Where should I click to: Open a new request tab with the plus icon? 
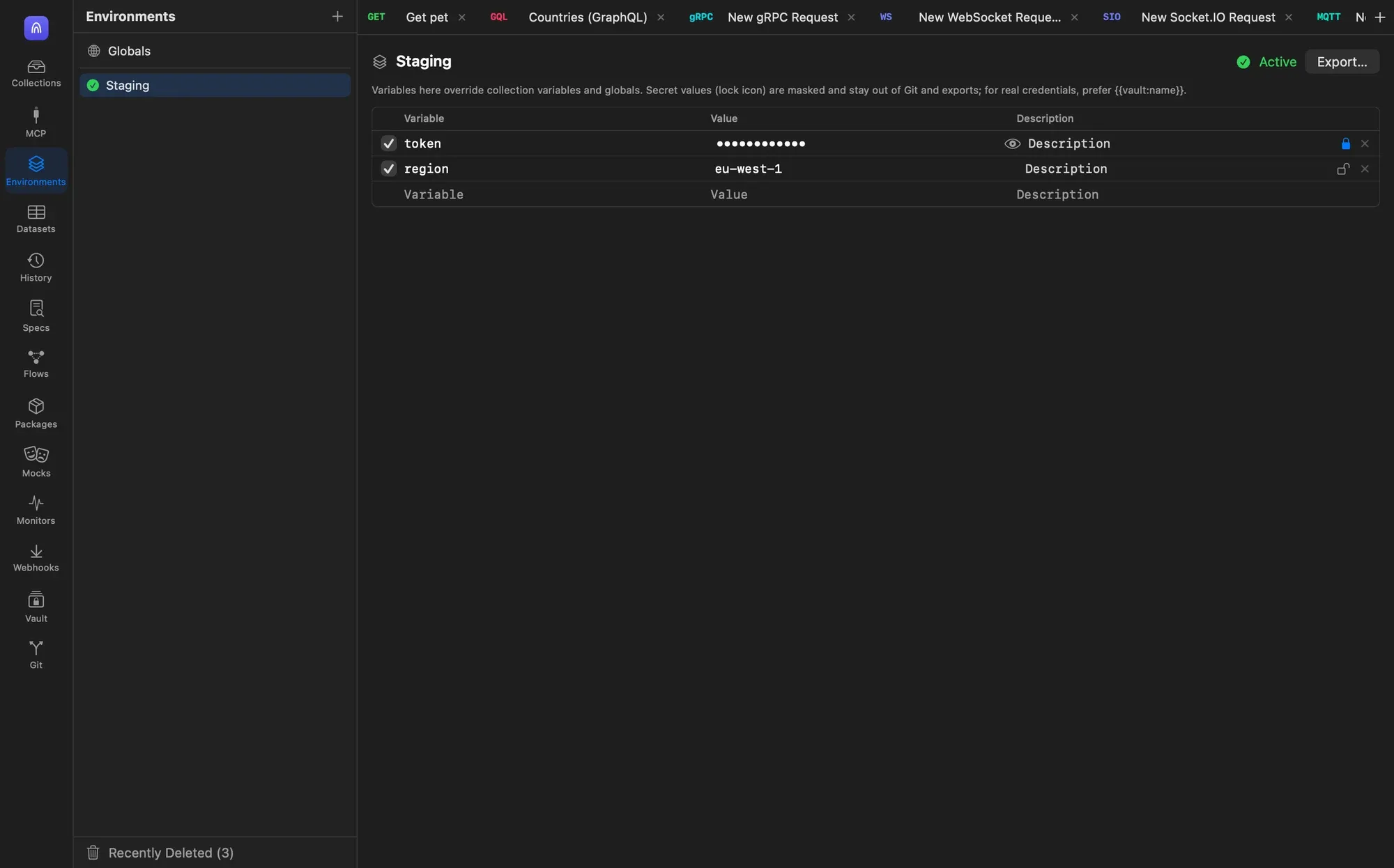[1379, 17]
